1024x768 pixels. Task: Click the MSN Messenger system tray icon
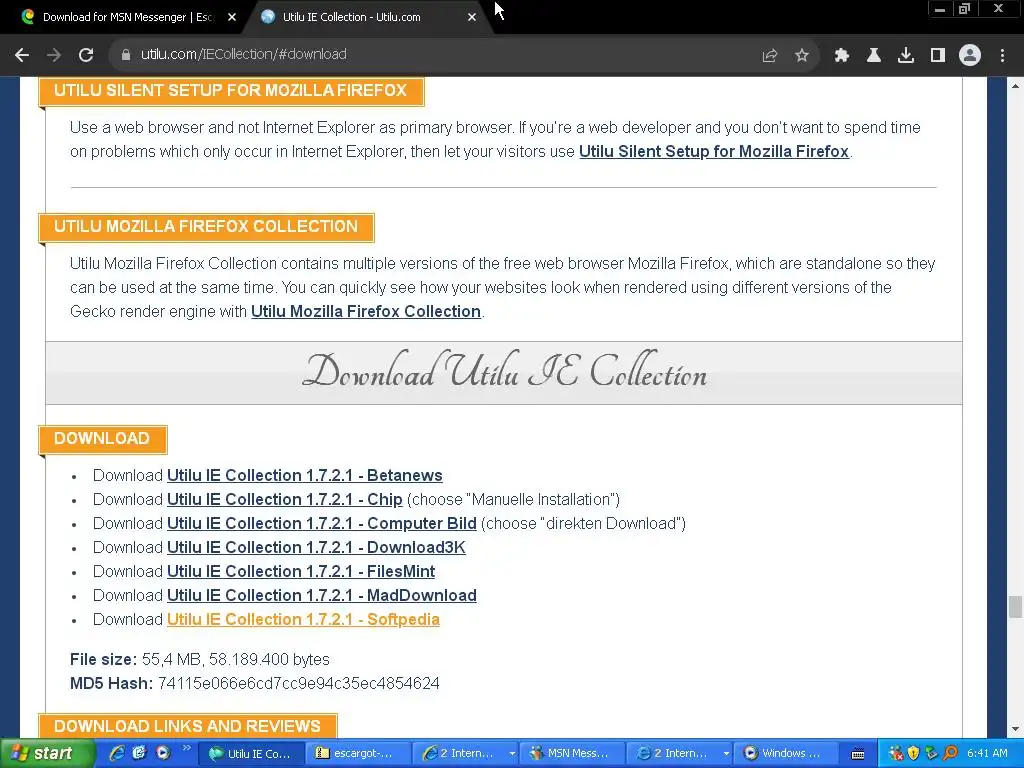pyautogui.click(x=896, y=754)
